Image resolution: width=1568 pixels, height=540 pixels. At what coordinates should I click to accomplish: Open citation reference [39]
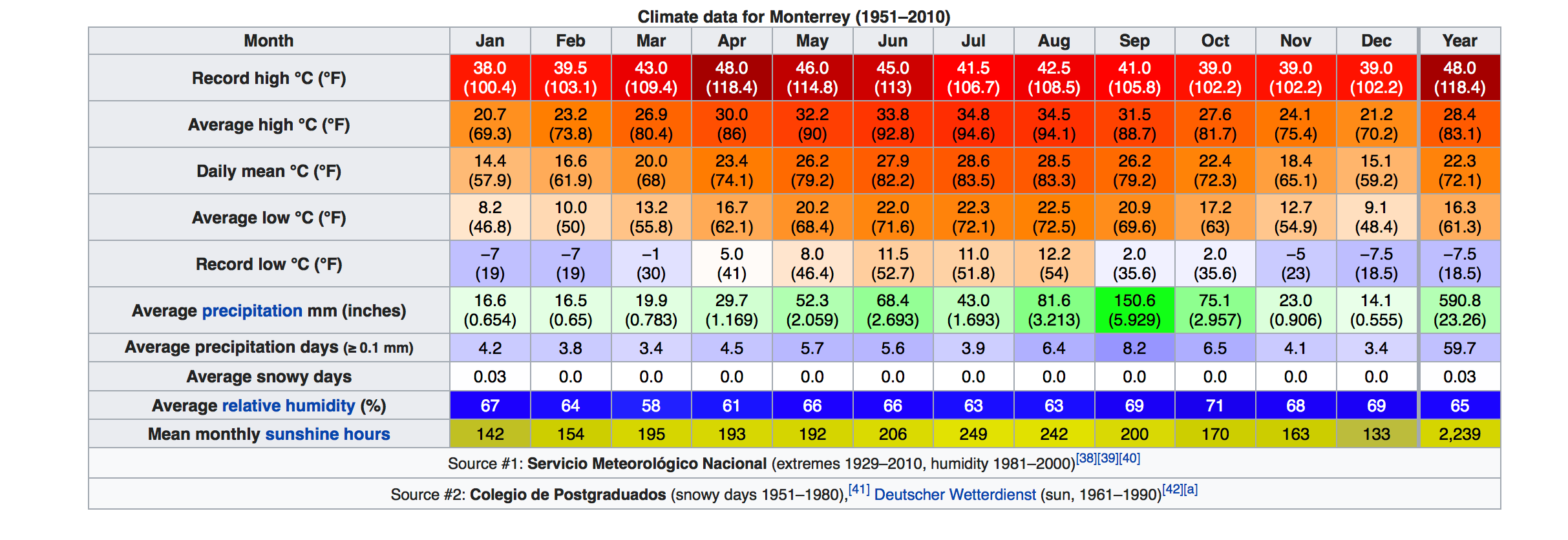(x=1108, y=458)
